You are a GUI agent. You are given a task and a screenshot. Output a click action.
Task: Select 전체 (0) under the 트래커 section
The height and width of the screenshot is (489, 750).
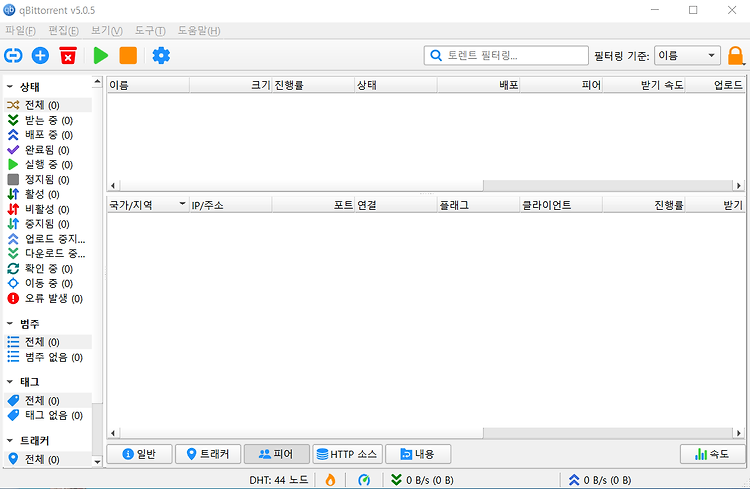[48, 459]
